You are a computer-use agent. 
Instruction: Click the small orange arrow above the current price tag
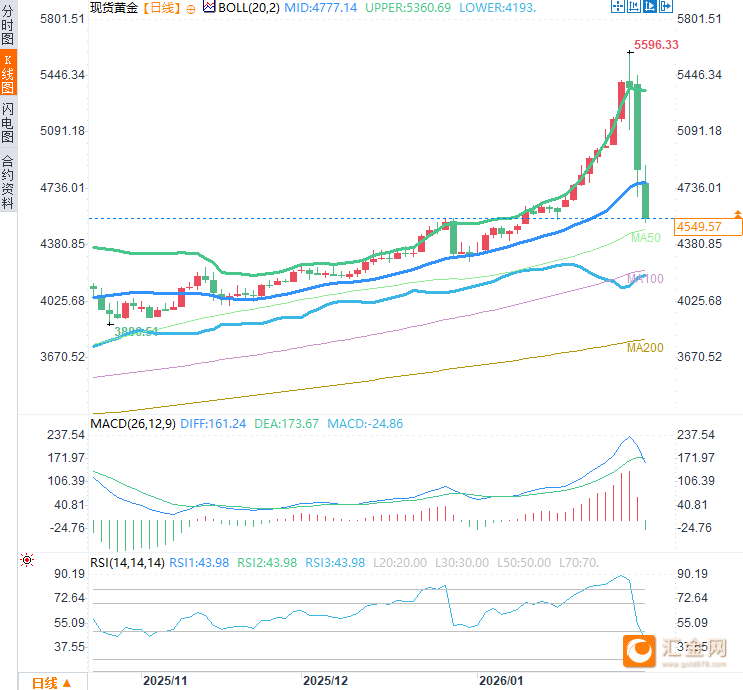[737, 213]
